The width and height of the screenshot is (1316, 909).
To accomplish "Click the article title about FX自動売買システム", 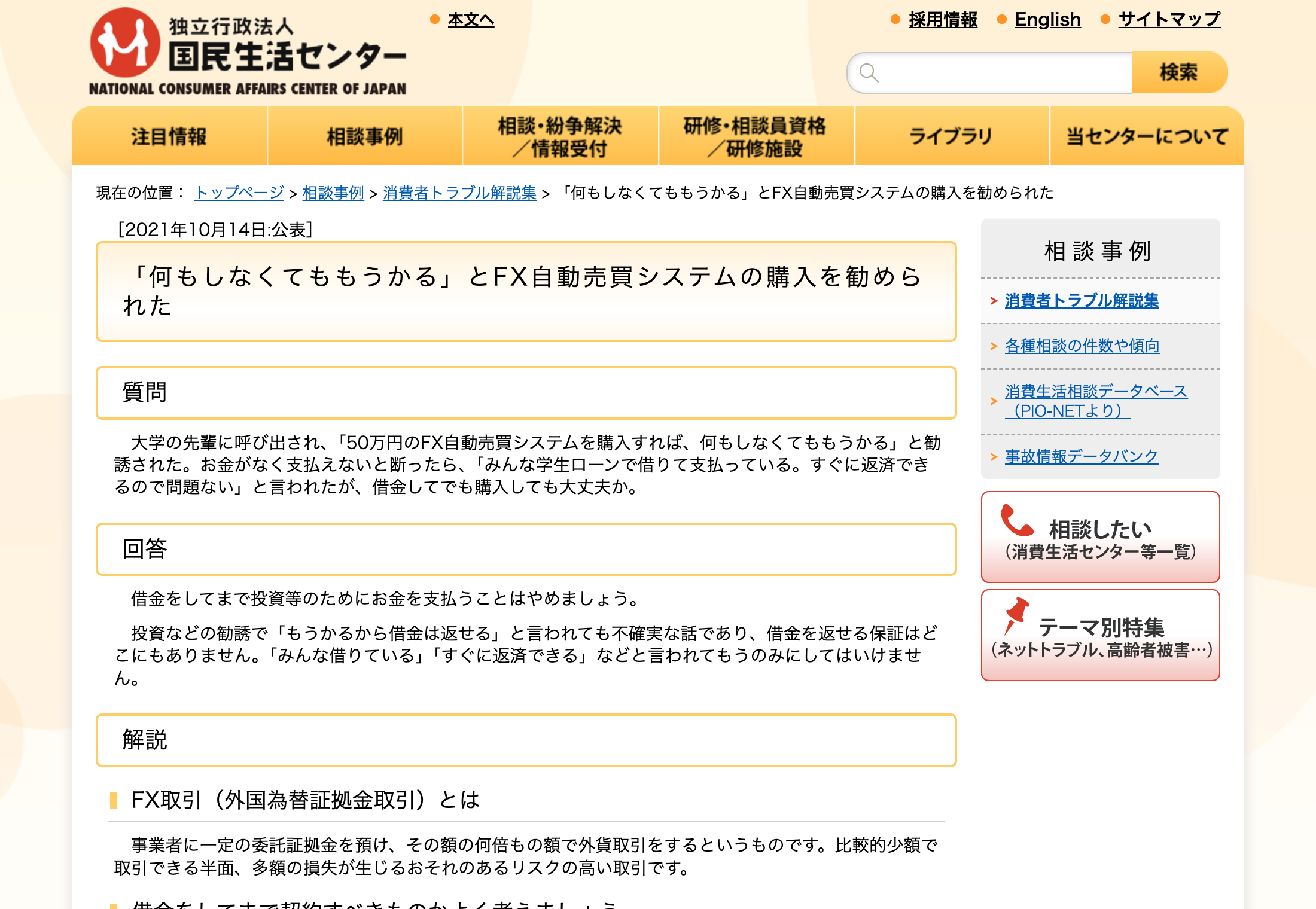I will [x=526, y=292].
